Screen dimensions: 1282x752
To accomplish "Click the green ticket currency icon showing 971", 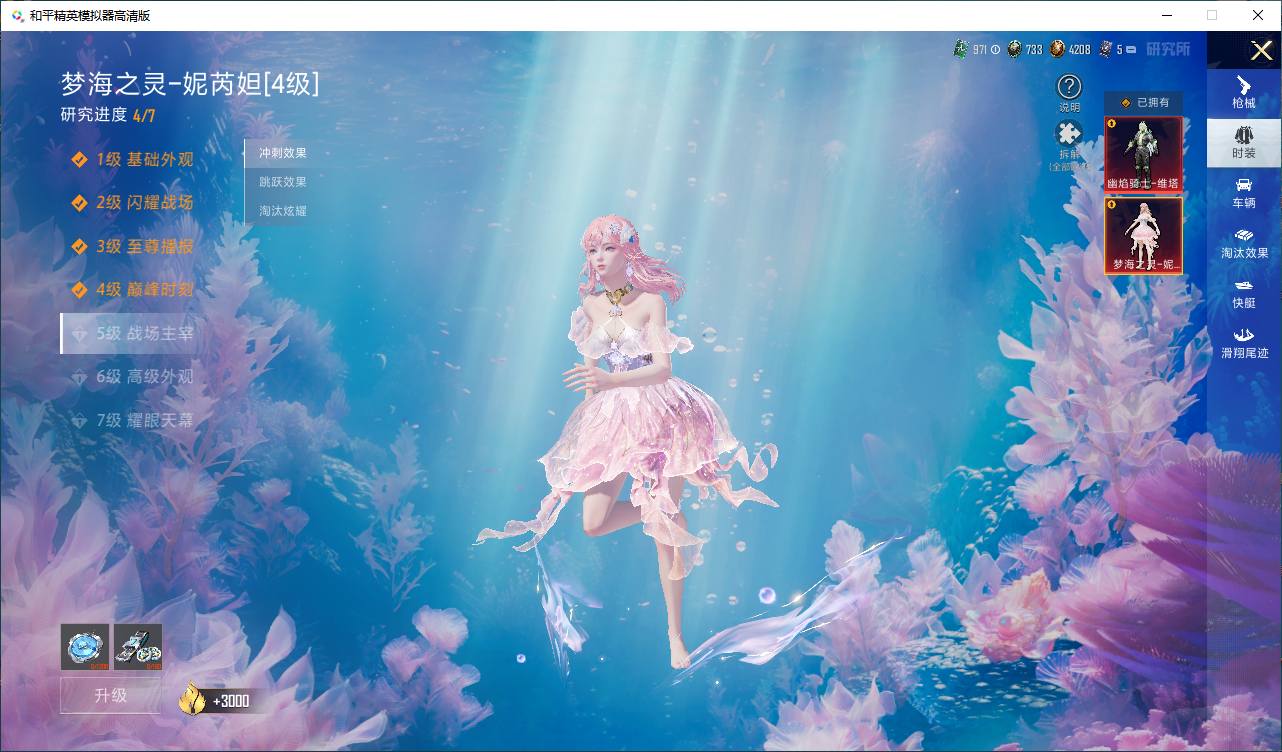I will coord(961,49).
